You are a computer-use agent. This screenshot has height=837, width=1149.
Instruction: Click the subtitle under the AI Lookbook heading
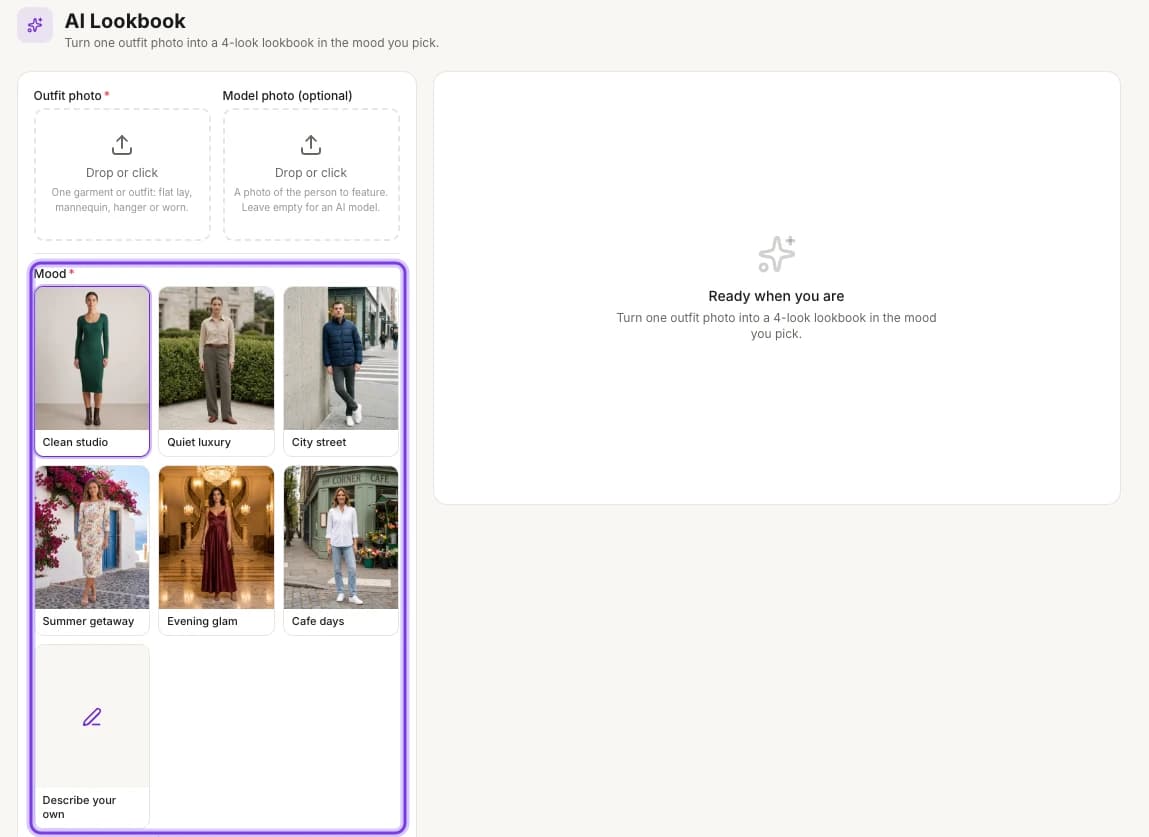click(251, 43)
